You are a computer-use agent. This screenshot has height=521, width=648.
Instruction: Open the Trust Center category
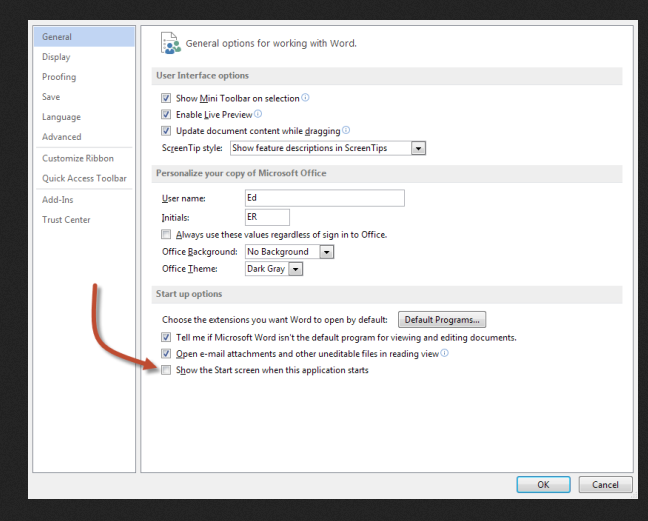tap(84, 220)
